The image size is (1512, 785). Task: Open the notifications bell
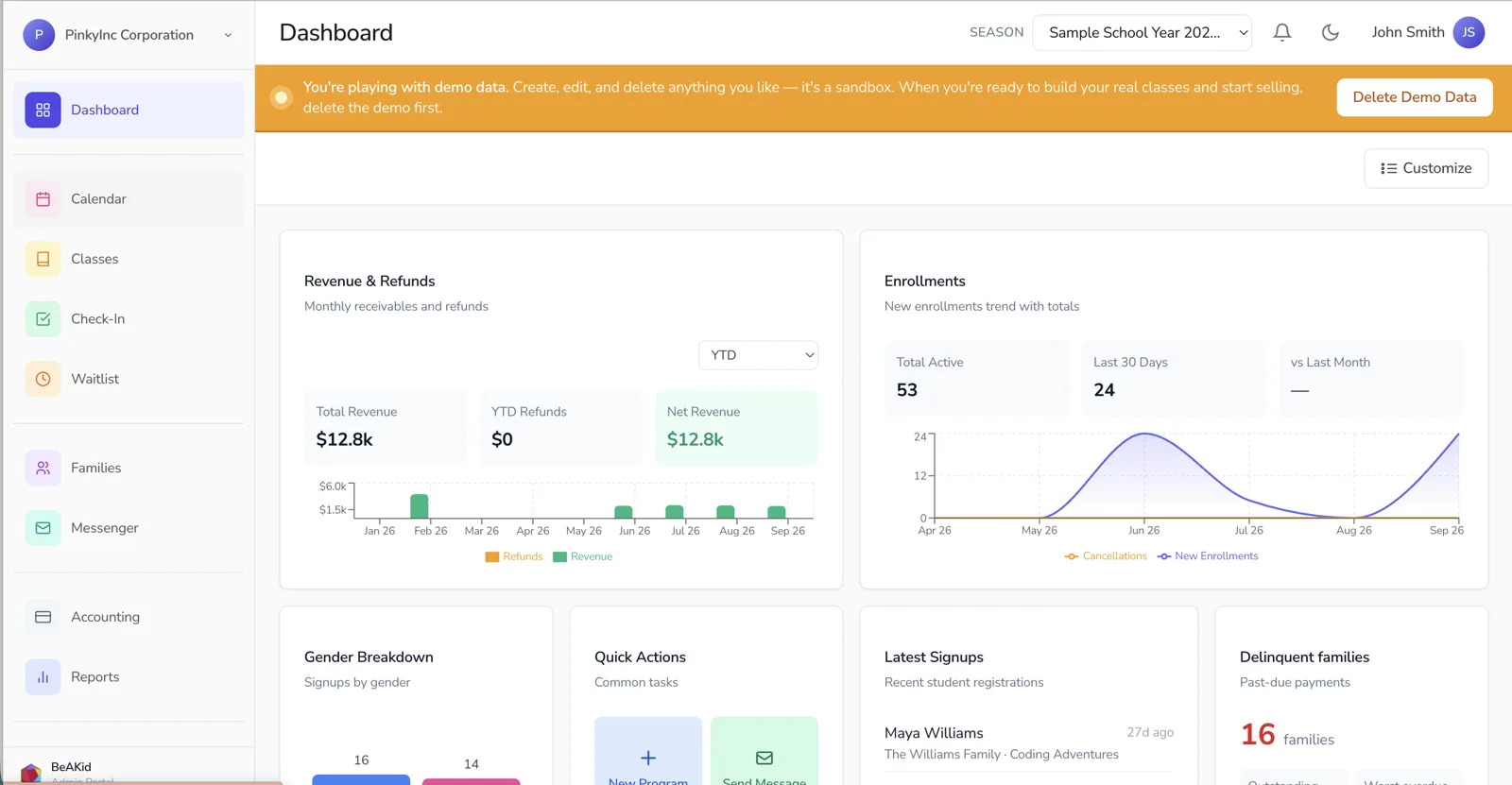[1282, 33]
